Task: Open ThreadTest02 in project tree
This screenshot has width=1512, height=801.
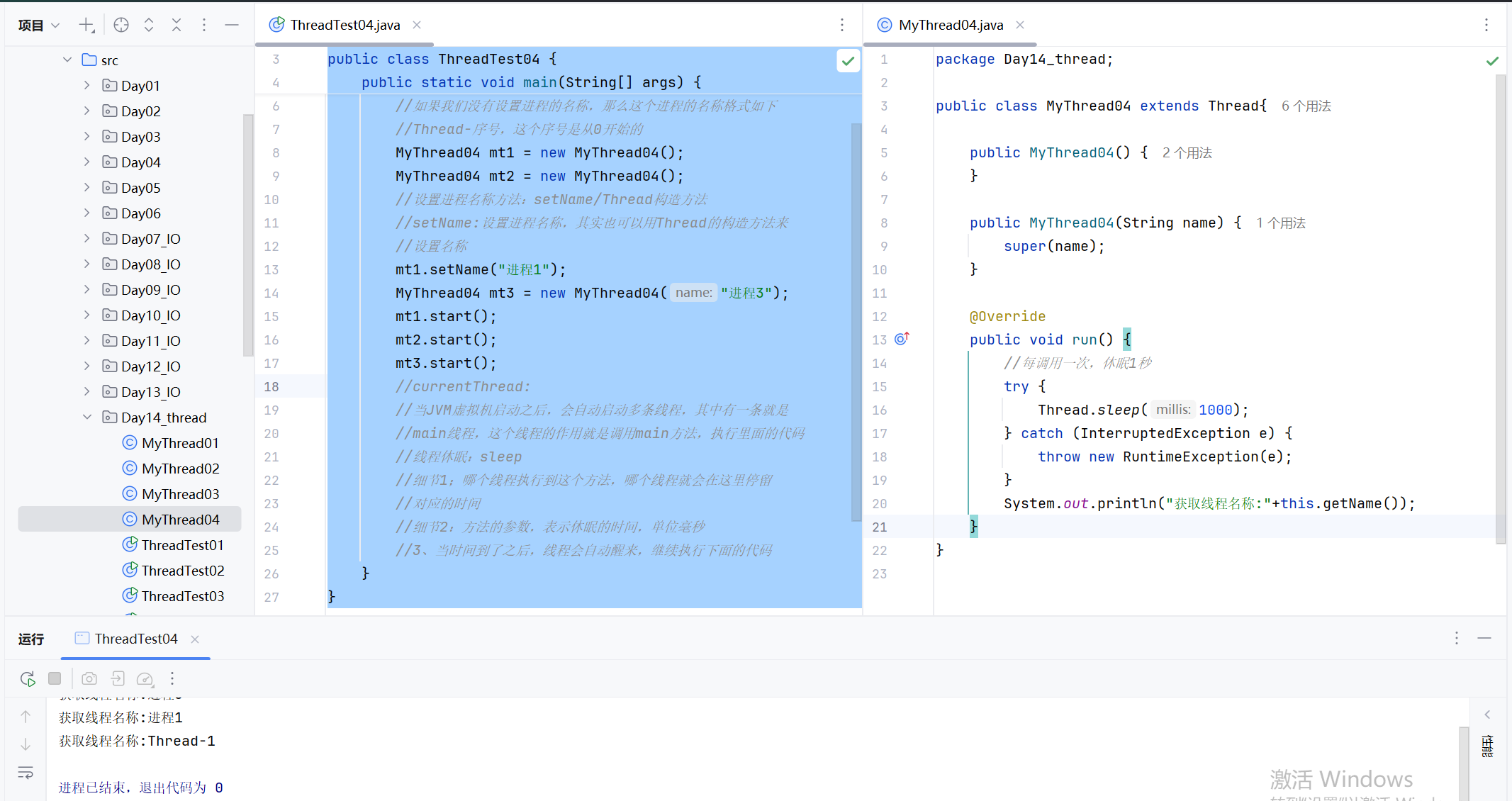Action: click(173, 571)
